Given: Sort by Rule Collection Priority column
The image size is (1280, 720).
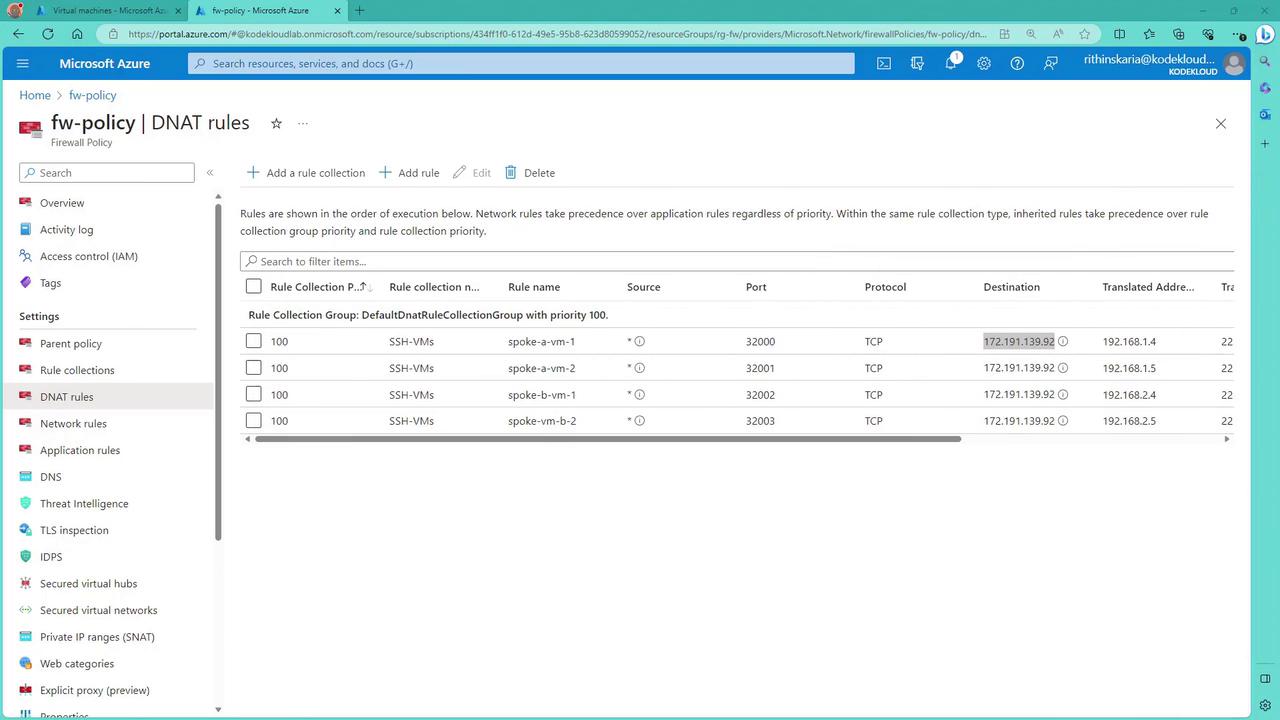Looking at the screenshot, I should point(315,287).
